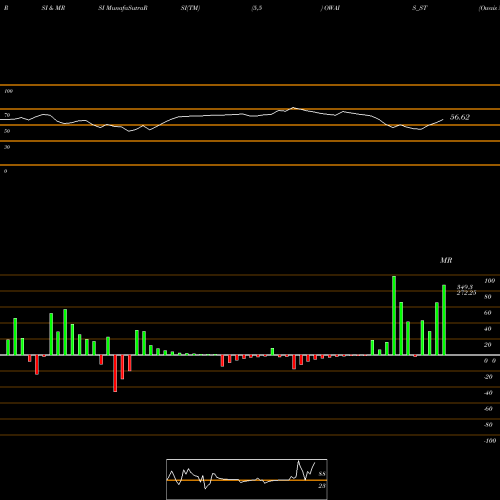Click the RSI axis label 50
This screenshot has height=500, width=500.
coord(7,131)
